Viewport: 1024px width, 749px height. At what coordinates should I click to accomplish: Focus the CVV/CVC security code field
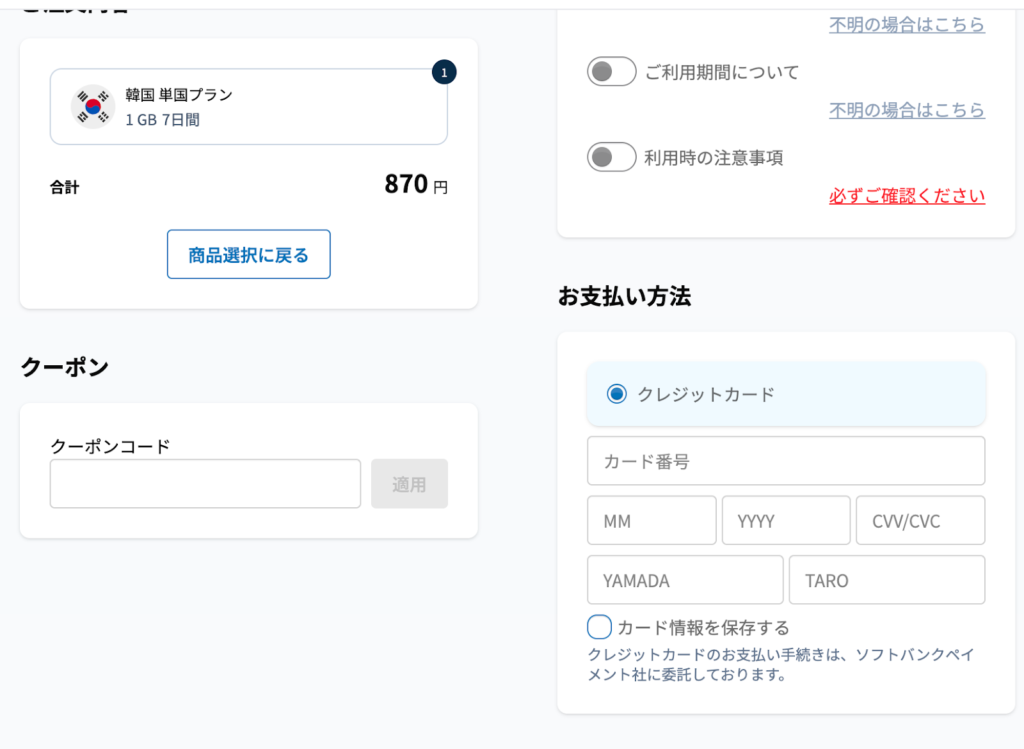(920, 521)
